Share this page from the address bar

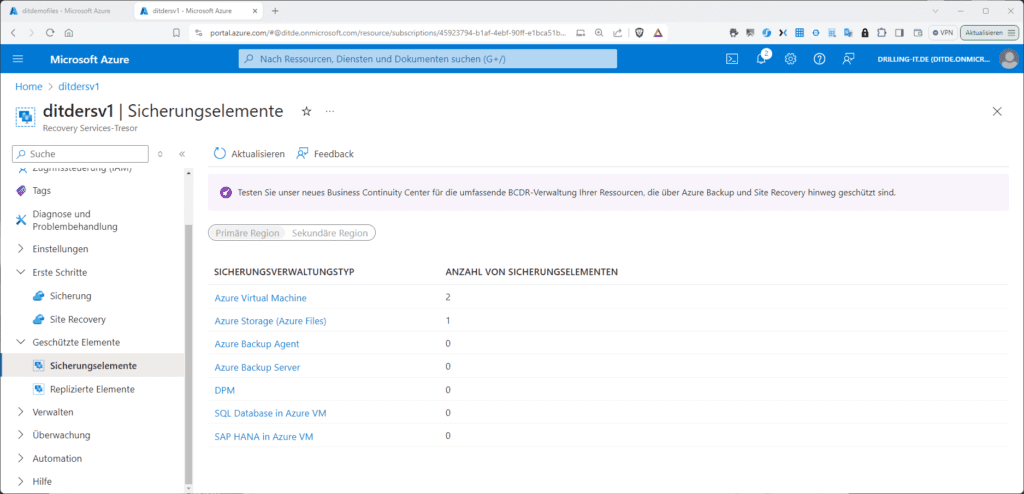click(617, 33)
